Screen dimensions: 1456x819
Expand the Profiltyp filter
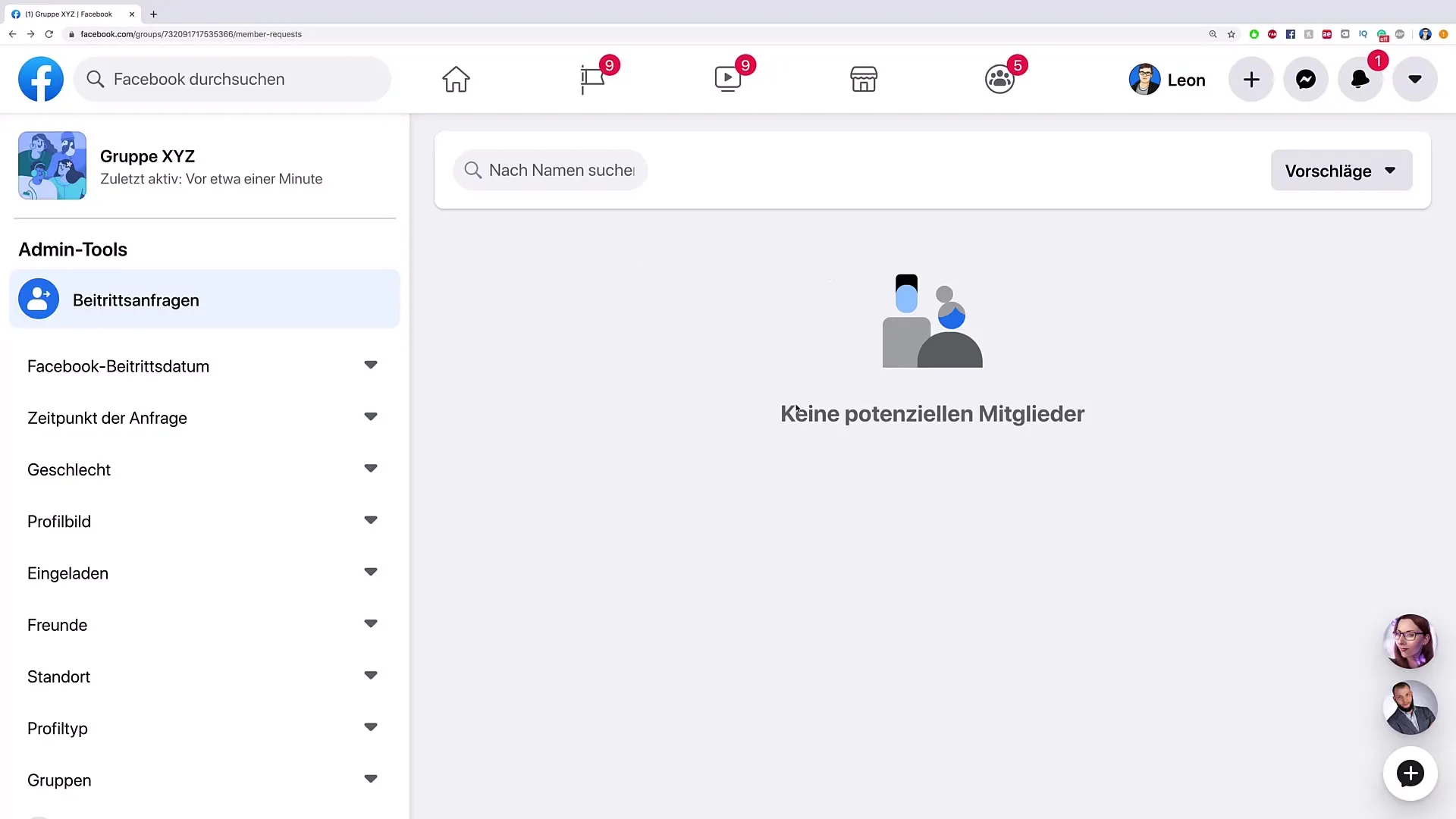[x=203, y=728]
